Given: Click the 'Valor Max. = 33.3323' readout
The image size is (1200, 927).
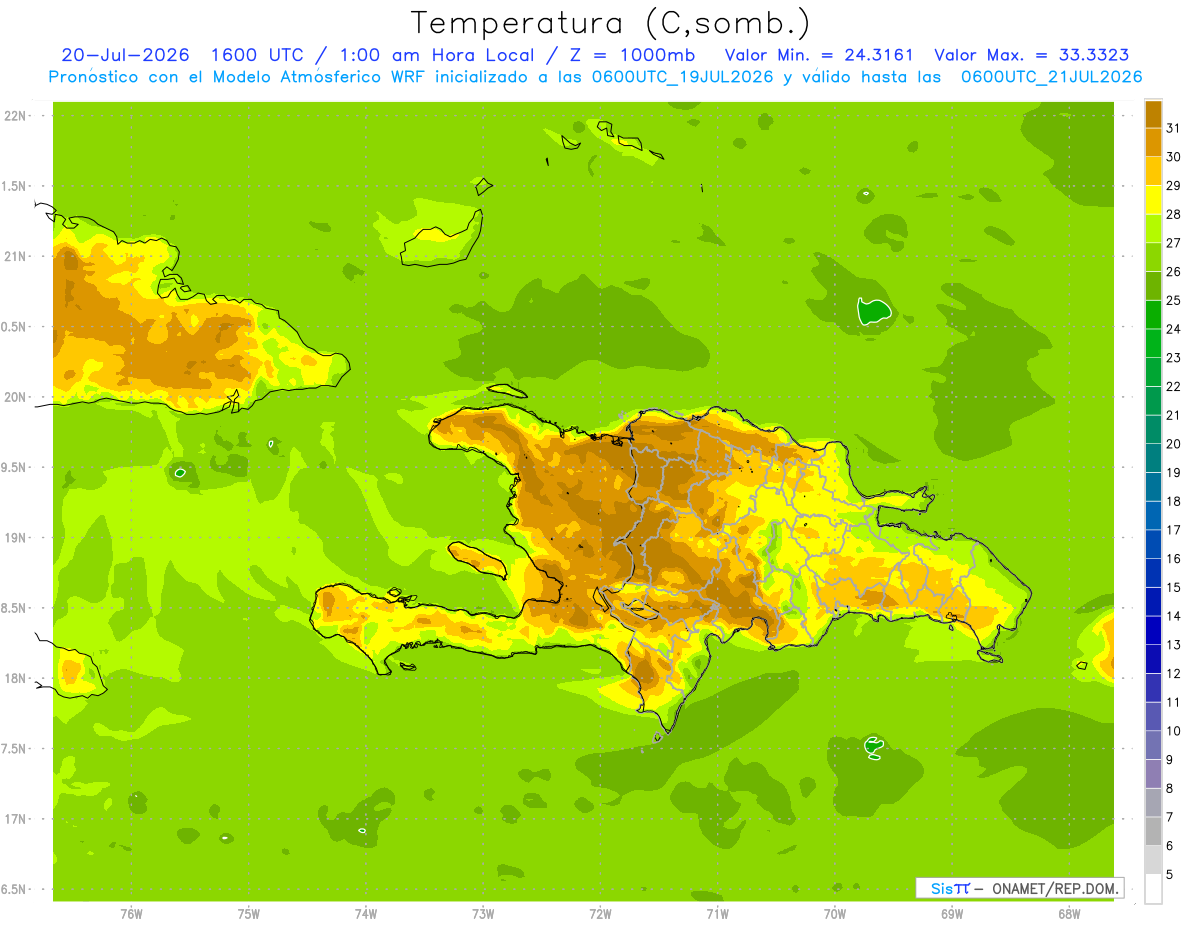Looking at the screenshot, I should coord(1032,55).
